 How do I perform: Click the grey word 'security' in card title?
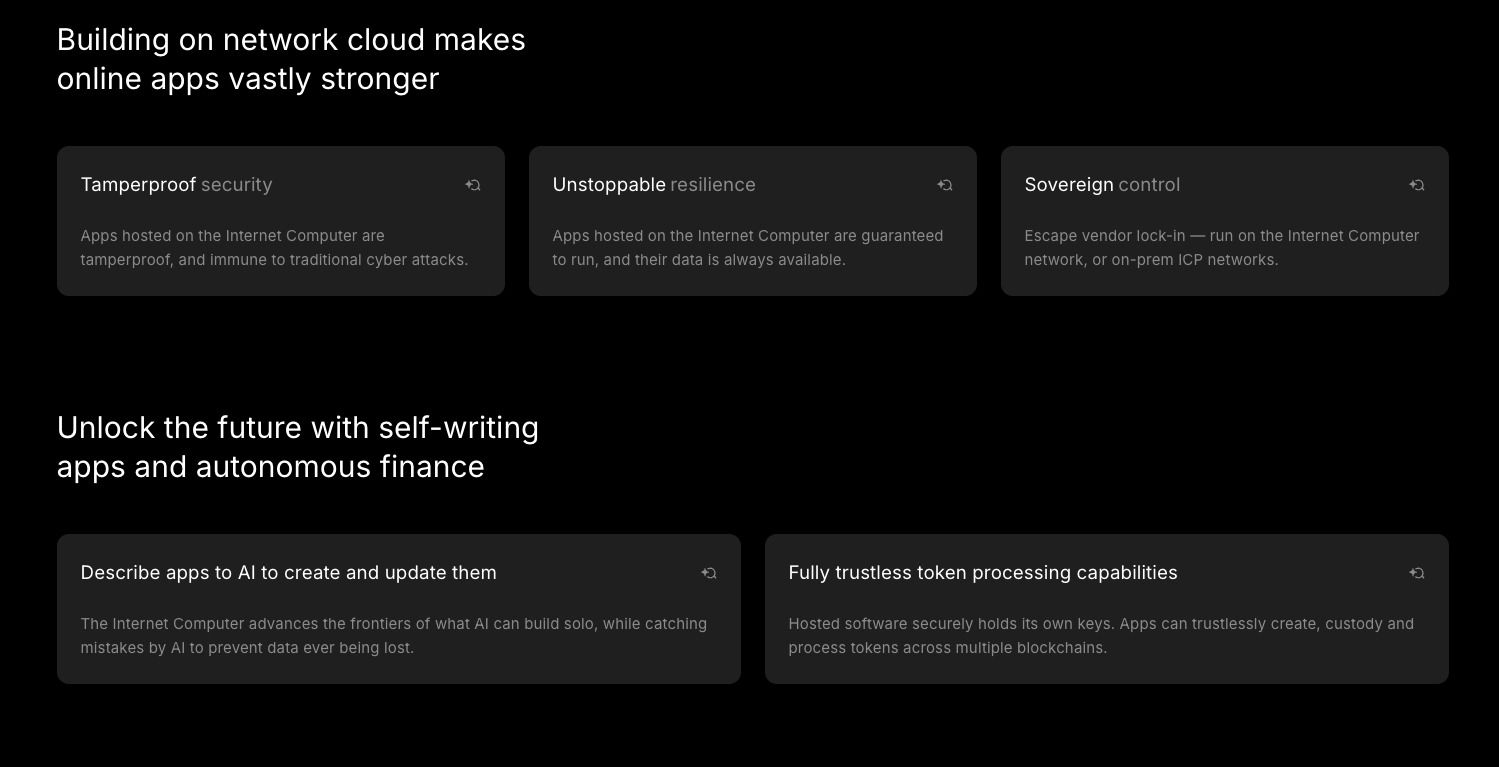pos(237,185)
